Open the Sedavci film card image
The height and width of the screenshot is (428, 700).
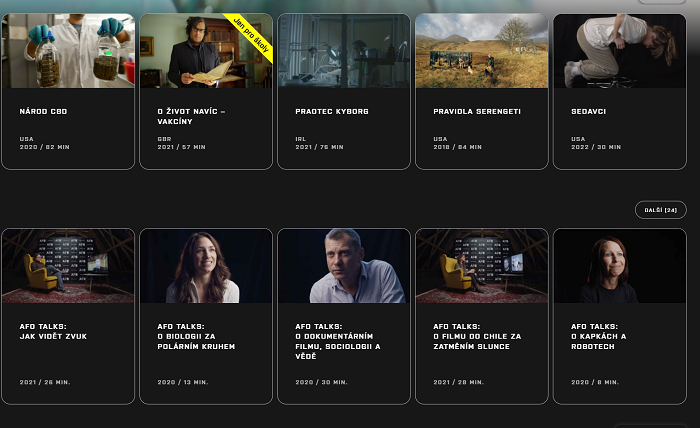[x=620, y=51]
